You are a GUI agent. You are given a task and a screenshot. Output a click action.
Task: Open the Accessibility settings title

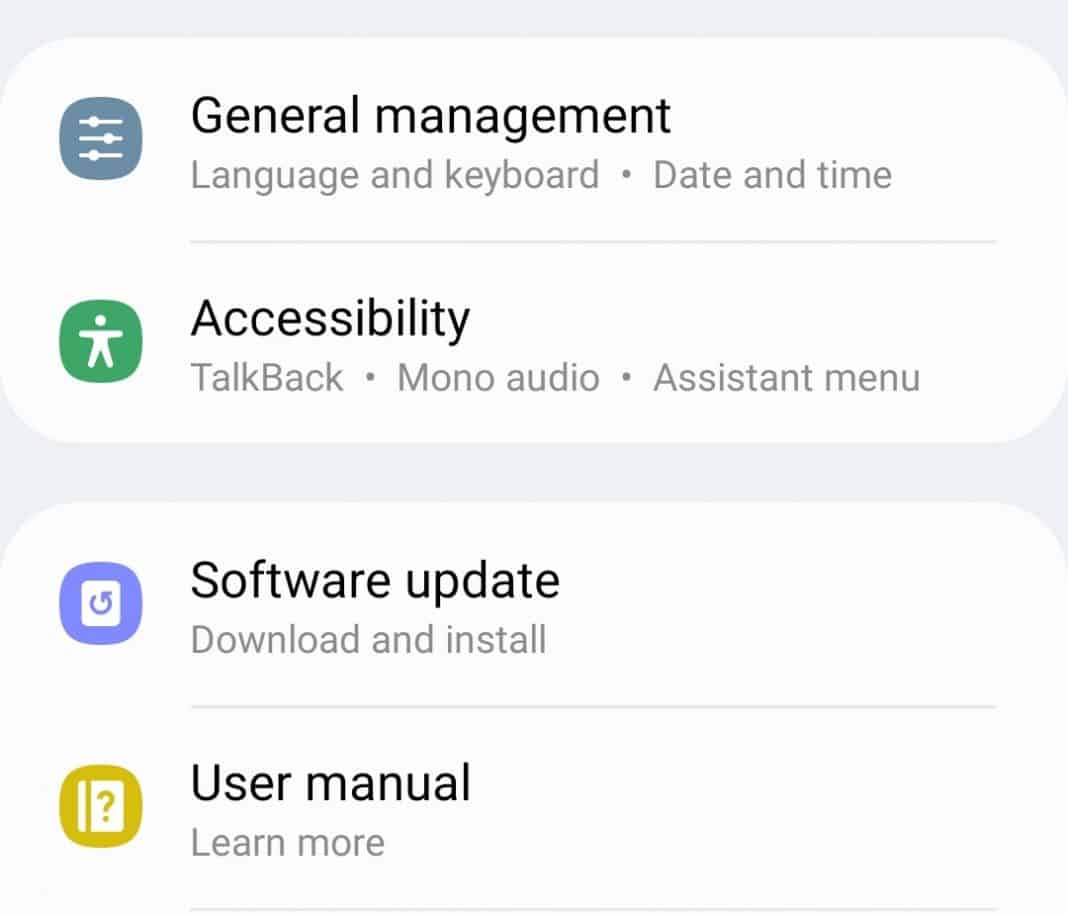coord(330,319)
